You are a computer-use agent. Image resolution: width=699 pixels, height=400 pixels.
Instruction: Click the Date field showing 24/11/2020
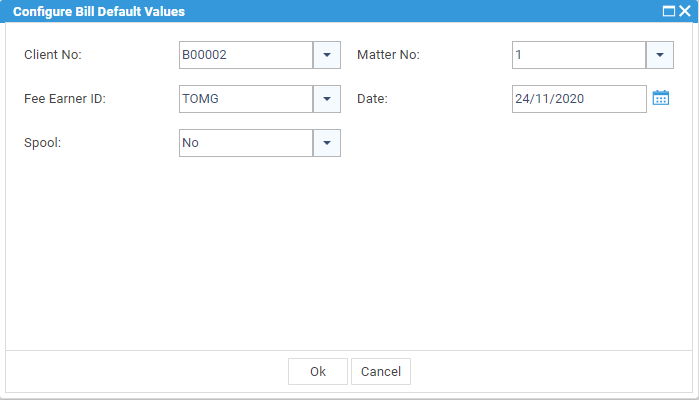point(579,99)
